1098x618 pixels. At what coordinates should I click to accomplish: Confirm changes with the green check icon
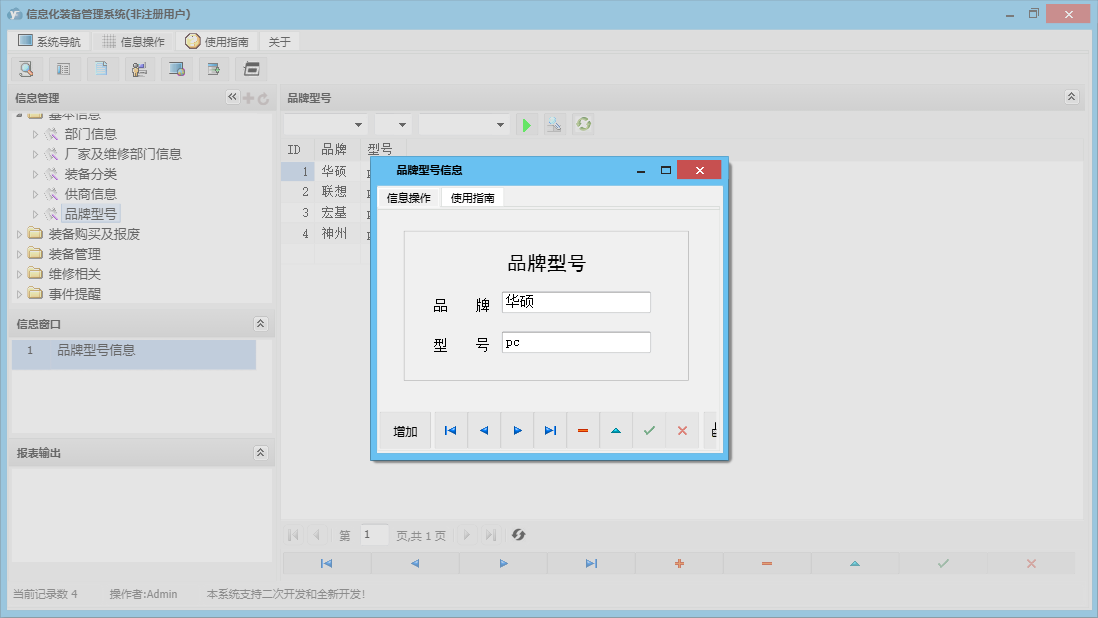(649, 430)
